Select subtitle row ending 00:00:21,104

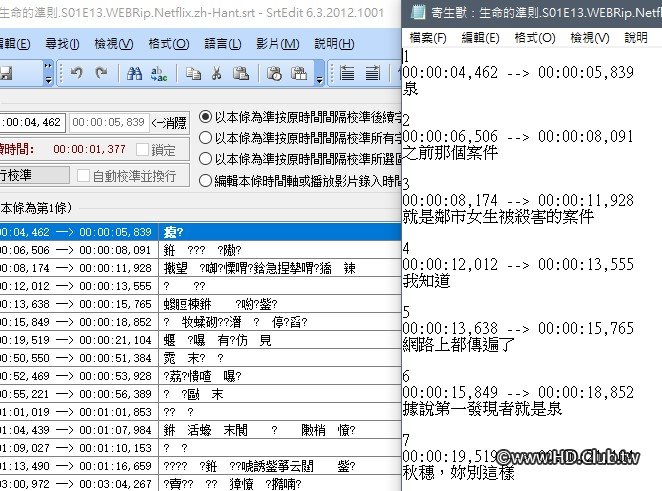(x=201, y=340)
